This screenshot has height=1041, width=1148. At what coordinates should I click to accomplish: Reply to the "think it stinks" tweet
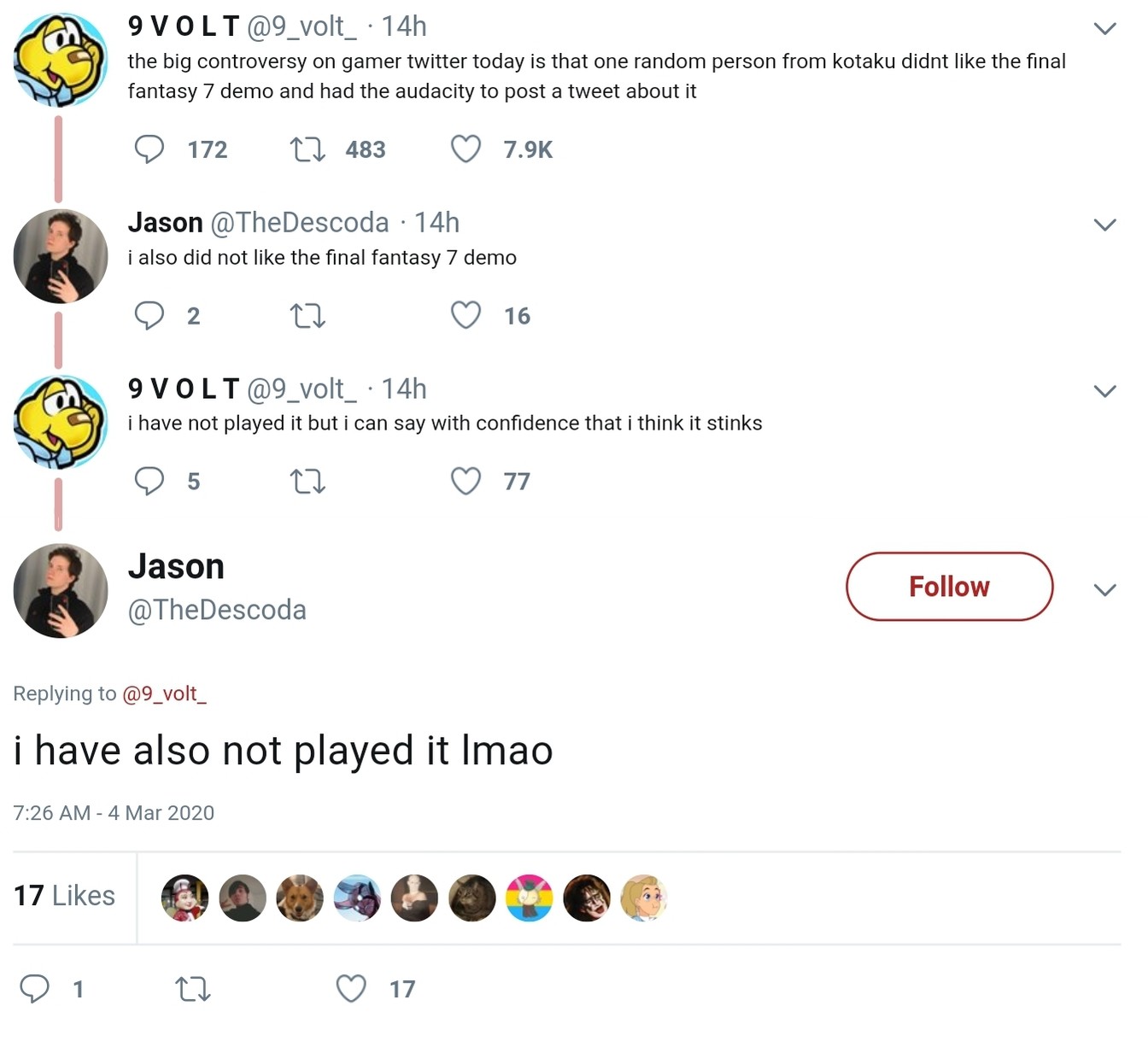pos(149,481)
